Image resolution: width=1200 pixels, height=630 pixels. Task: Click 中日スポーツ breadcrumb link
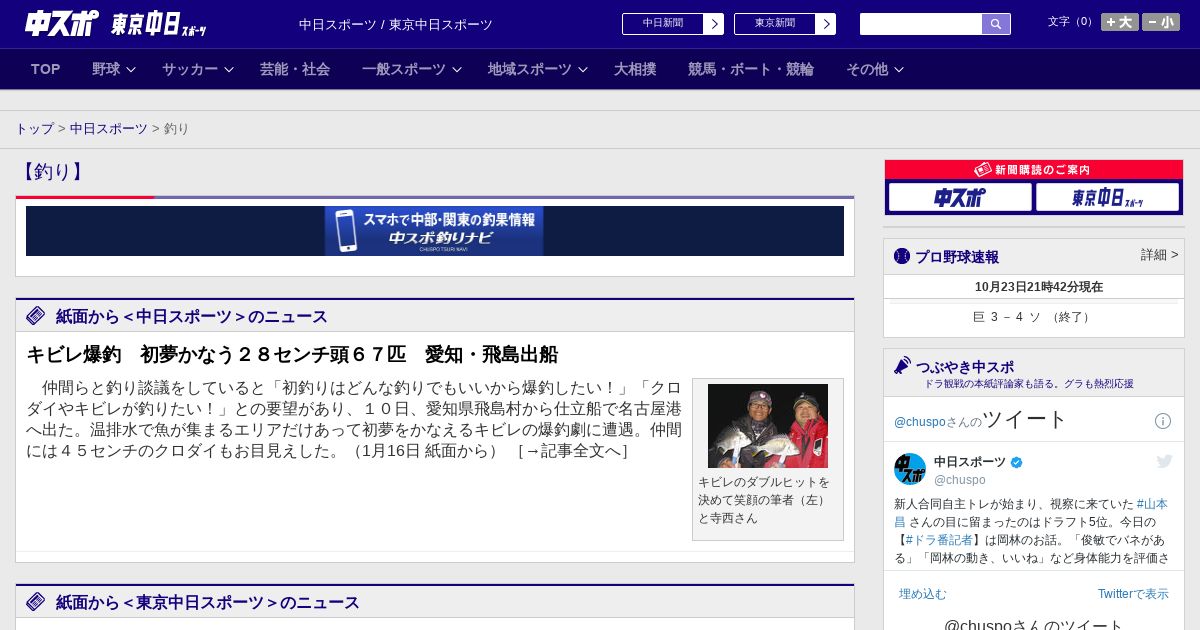pyautogui.click(x=108, y=129)
